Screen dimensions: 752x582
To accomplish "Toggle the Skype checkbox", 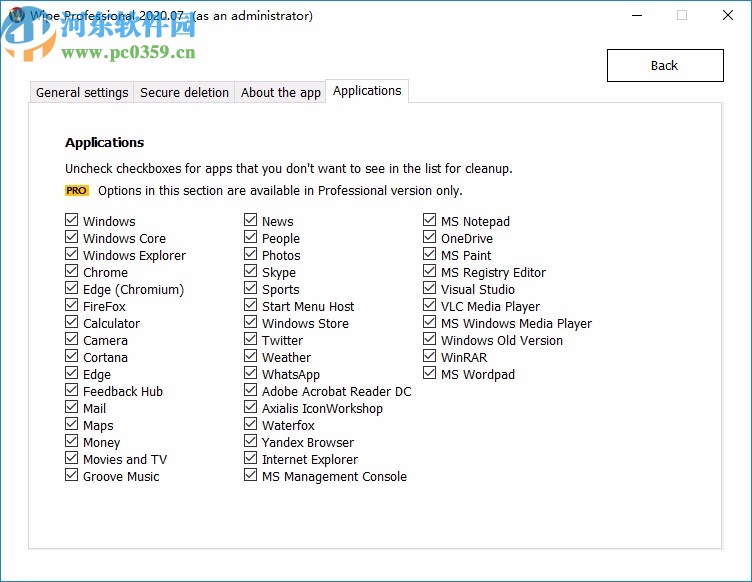I will point(250,271).
